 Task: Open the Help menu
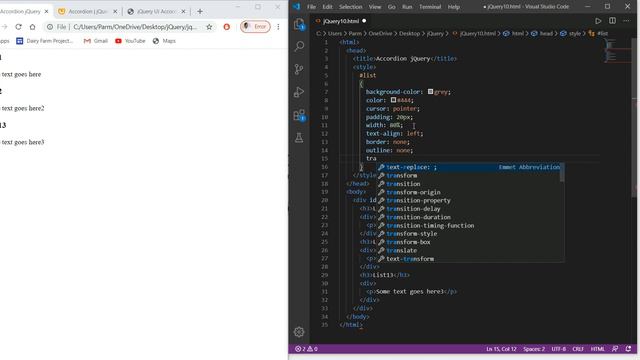tap(453, 7)
